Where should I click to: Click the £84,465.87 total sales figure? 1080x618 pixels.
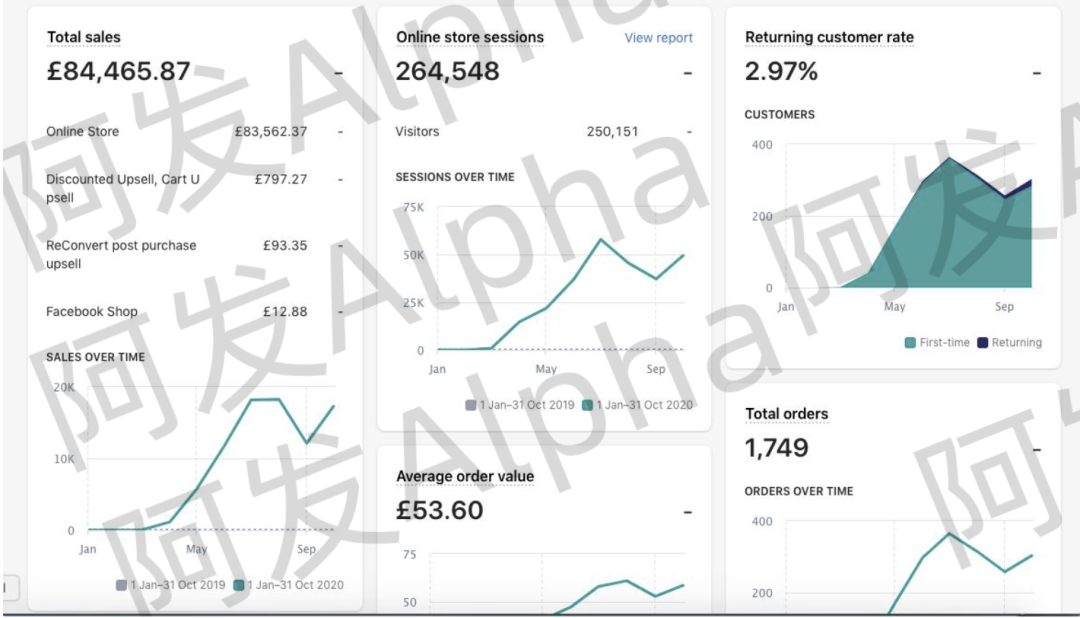[x=119, y=72]
